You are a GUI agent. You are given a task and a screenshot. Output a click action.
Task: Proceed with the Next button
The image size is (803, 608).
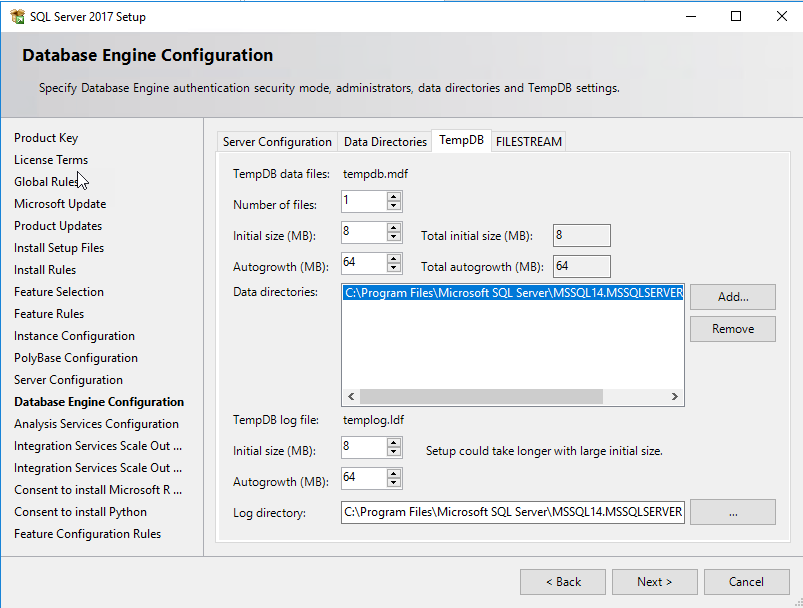click(x=654, y=581)
